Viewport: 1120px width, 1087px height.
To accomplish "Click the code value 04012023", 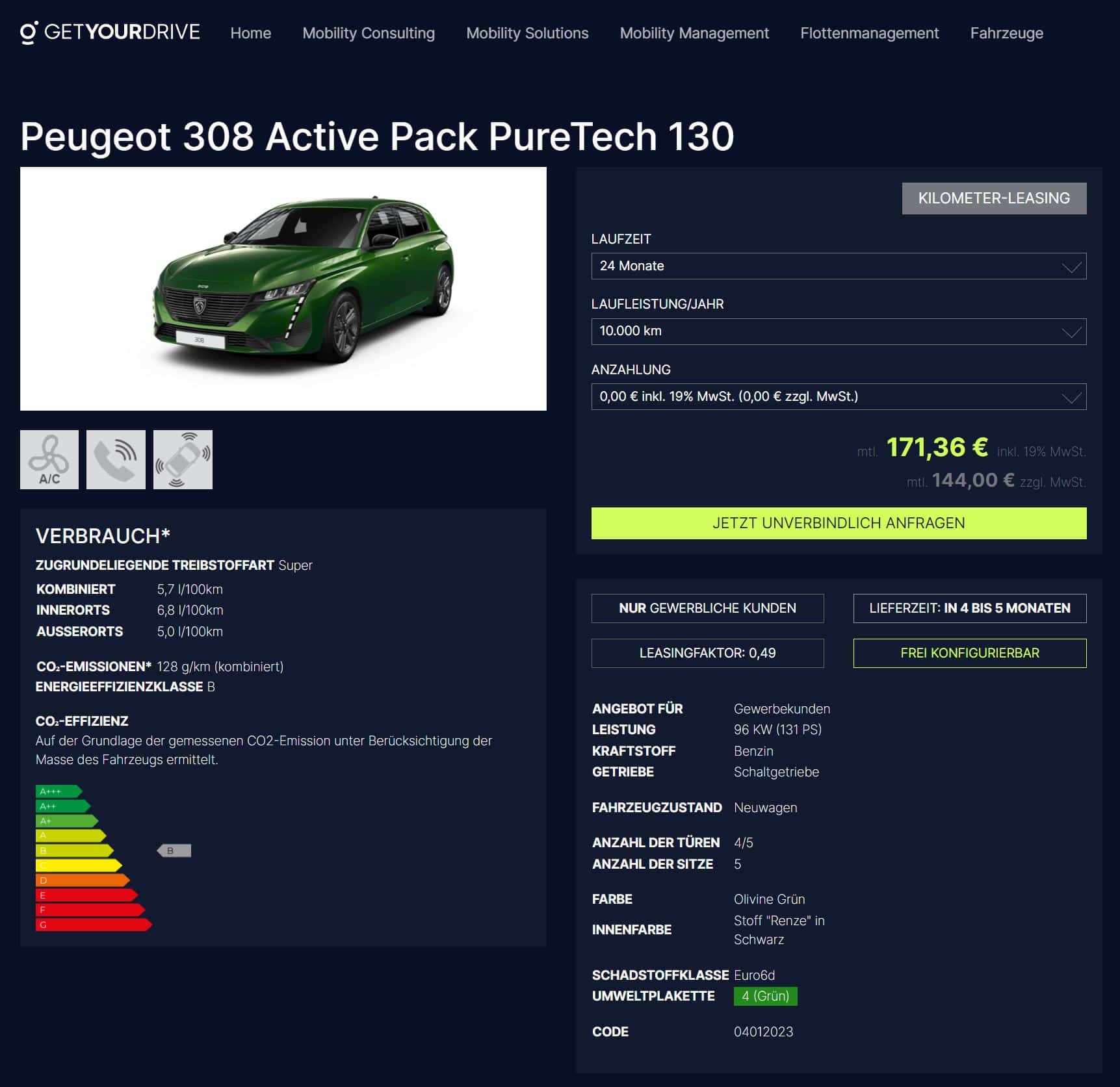I will tap(764, 1032).
